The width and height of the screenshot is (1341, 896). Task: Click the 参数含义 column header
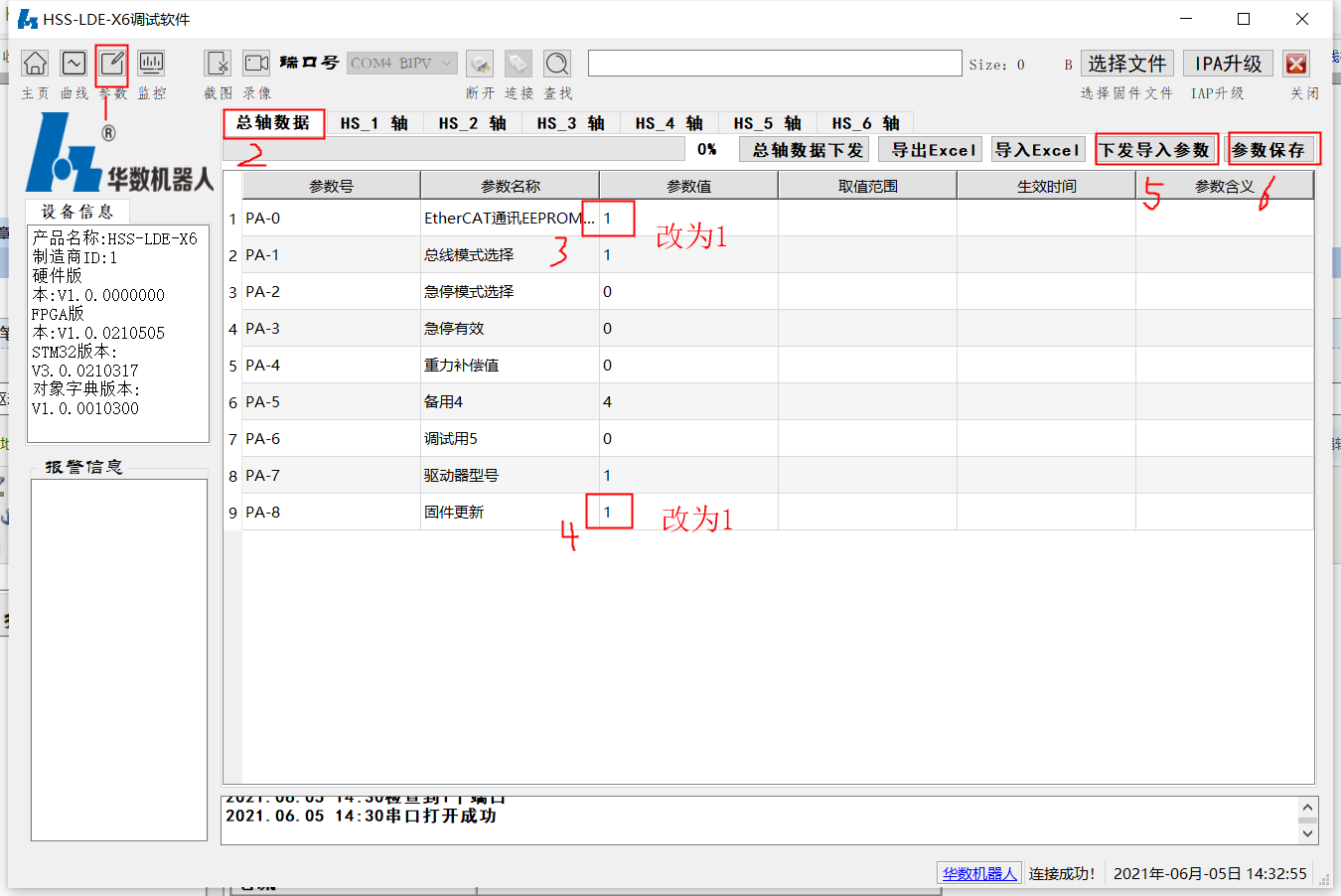click(1225, 186)
